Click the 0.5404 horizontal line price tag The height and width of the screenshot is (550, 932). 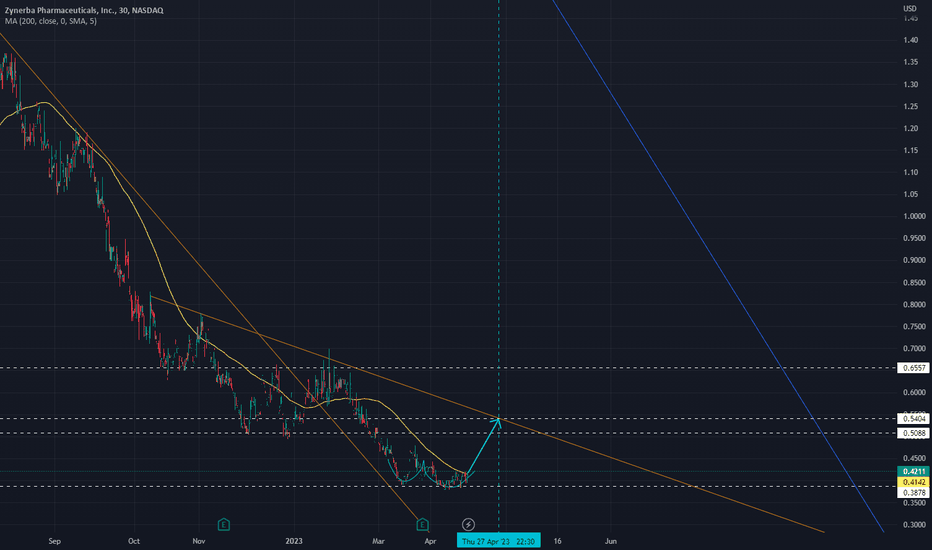pyautogui.click(x=914, y=419)
